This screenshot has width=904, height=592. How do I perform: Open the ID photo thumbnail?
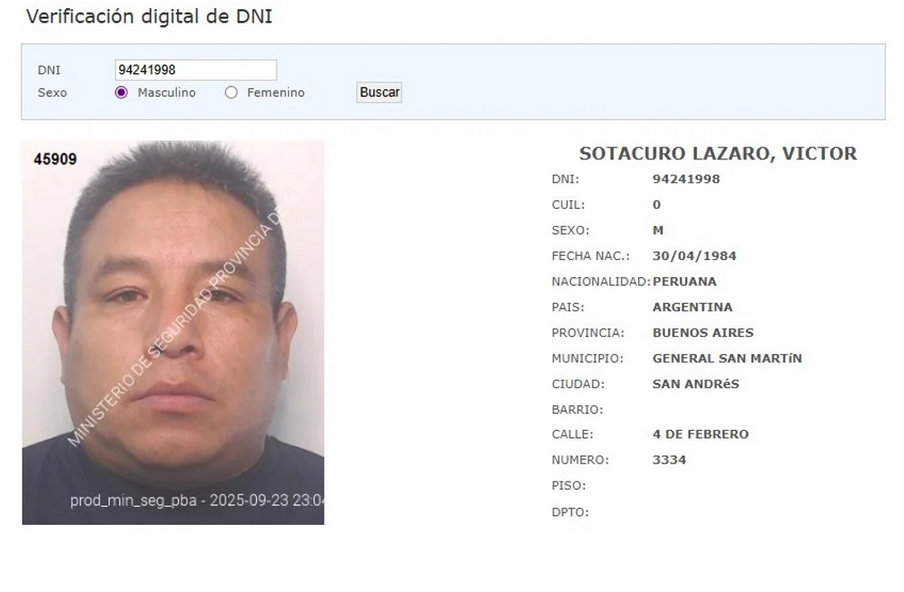(x=173, y=333)
